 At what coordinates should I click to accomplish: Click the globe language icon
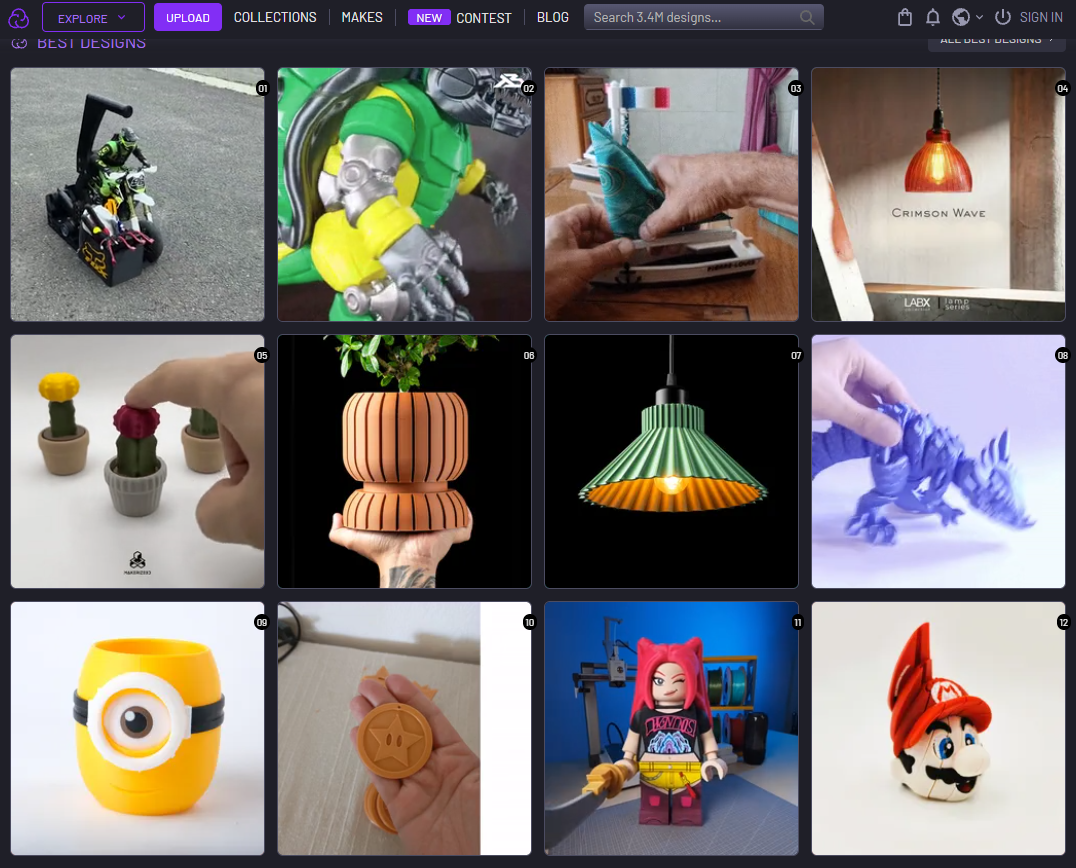(961, 17)
